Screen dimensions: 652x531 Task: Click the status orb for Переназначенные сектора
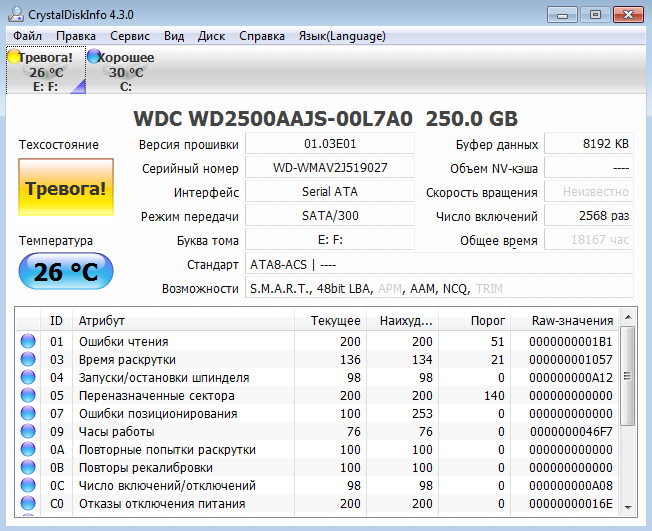pyautogui.click(x=28, y=395)
